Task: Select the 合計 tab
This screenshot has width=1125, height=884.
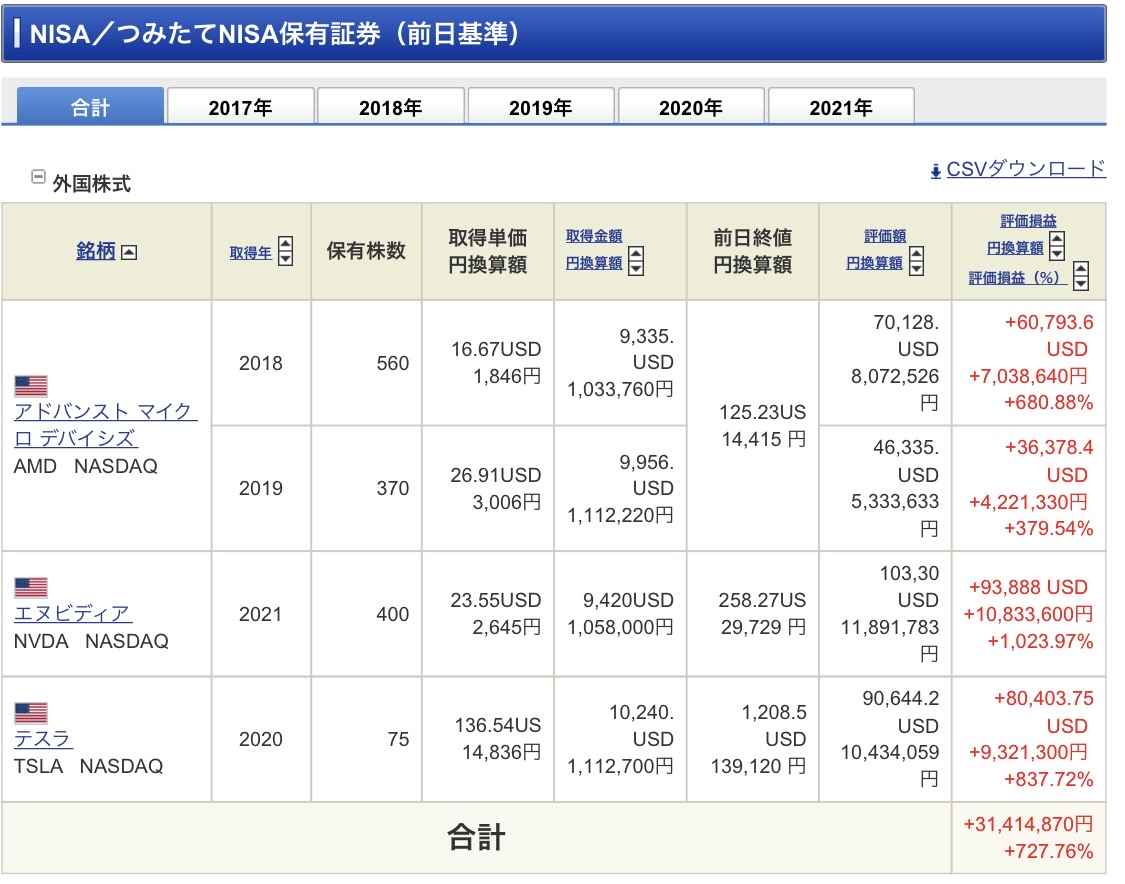Action: pos(90,107)
